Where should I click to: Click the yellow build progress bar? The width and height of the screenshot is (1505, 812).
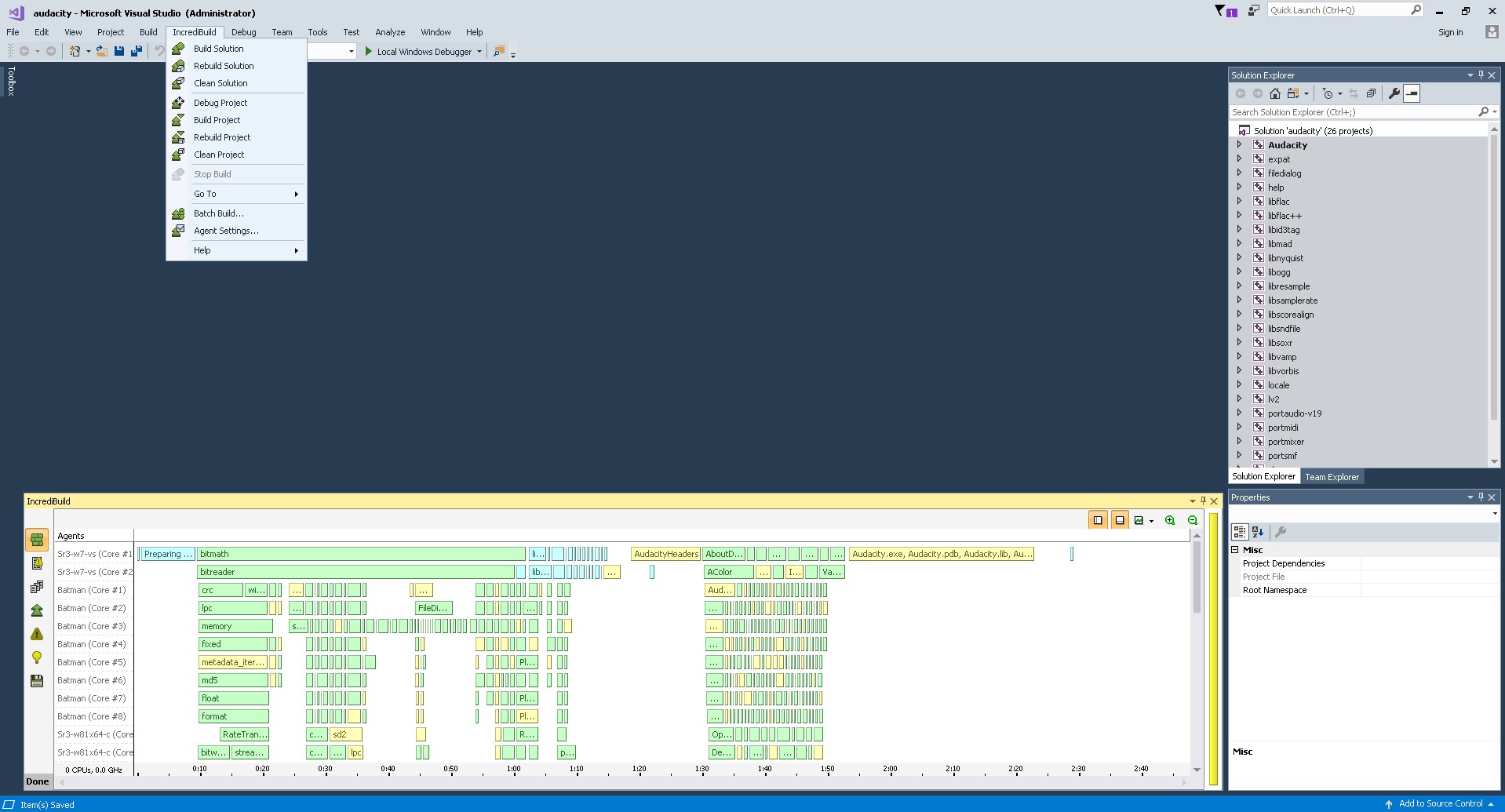[1213, 649]
